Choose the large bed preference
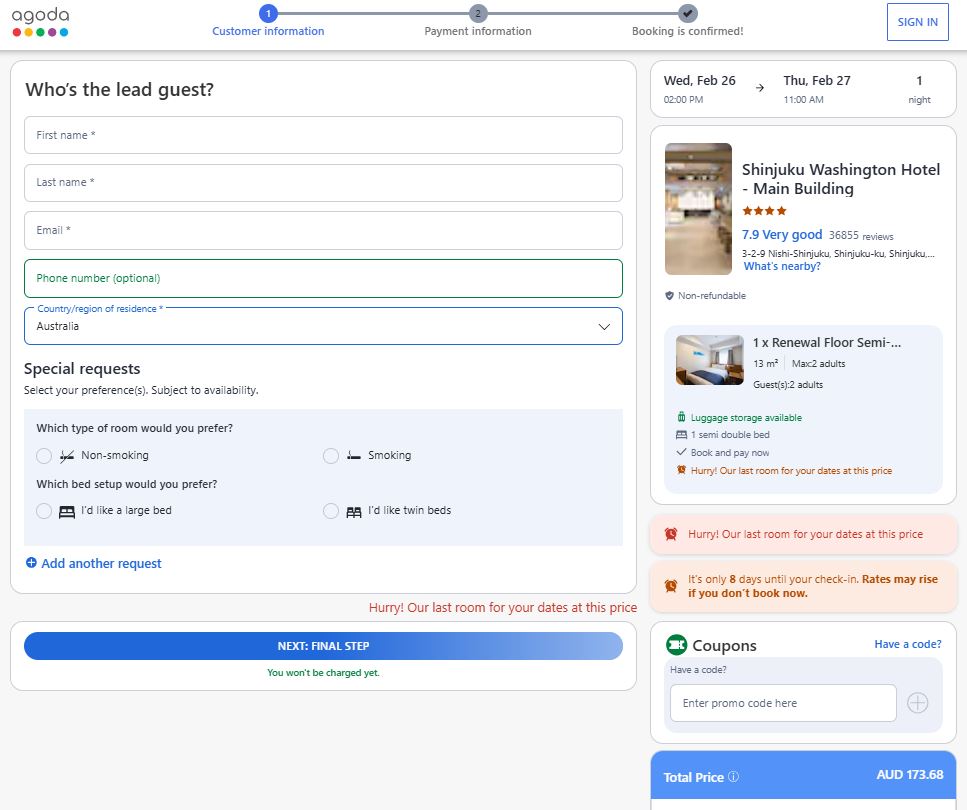The image size is (967, 810). click(44, 511)
